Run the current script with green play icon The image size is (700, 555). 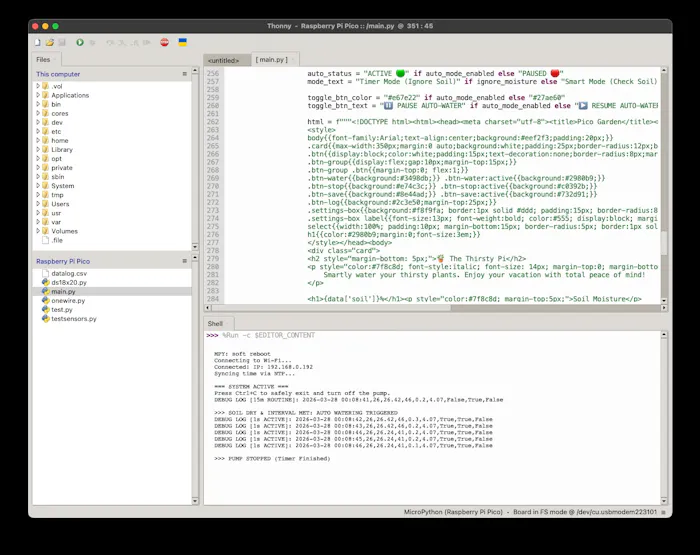[x=80, y=42]
